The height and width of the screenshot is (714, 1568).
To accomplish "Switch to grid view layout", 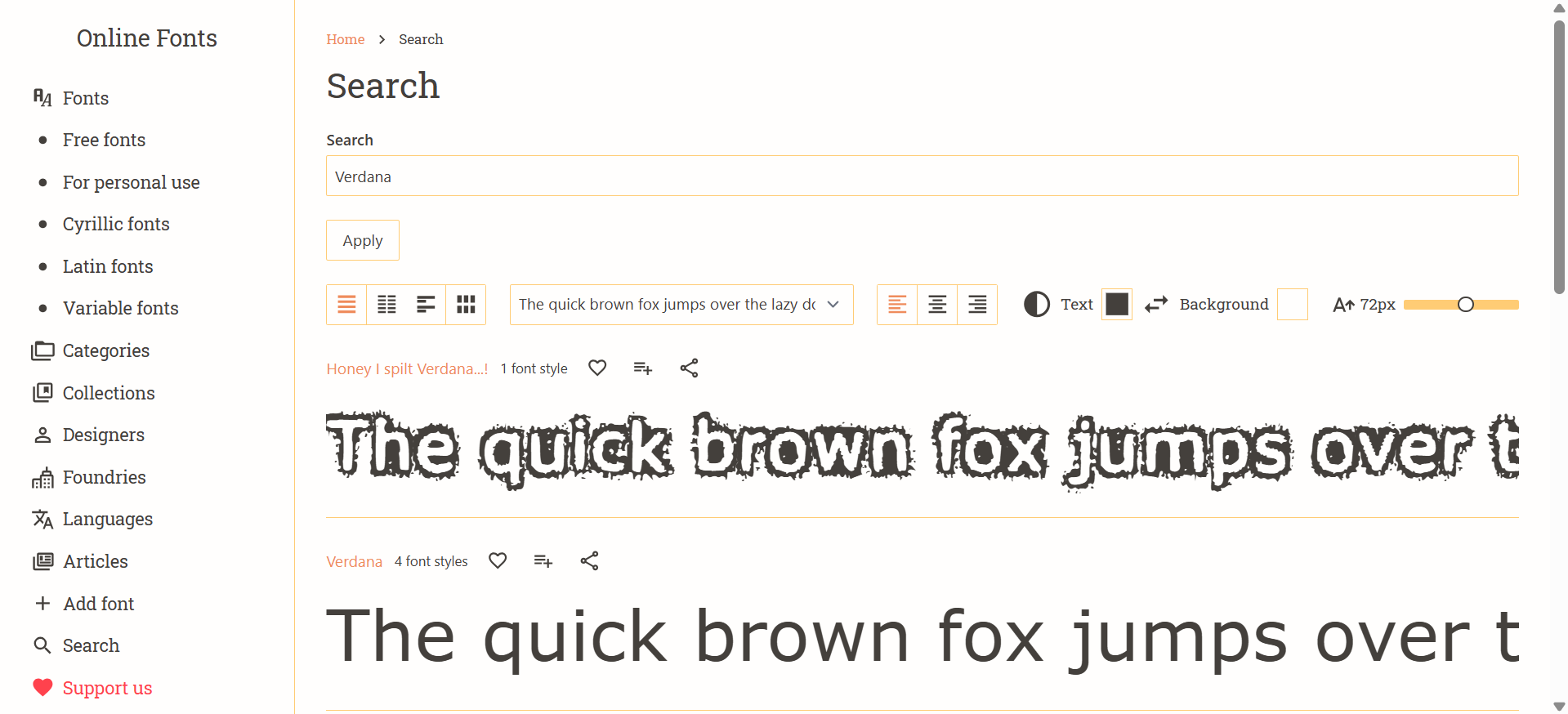I will 466,305.
